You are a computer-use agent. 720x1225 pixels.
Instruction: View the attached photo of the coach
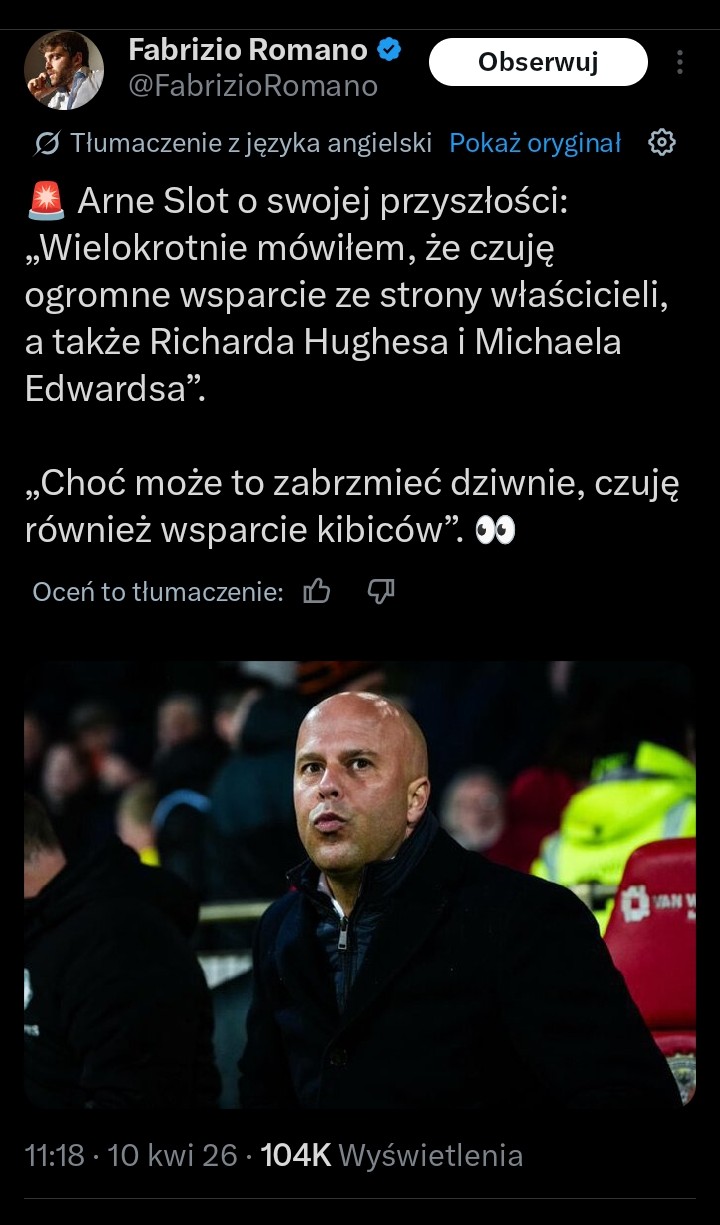point(360,884)
